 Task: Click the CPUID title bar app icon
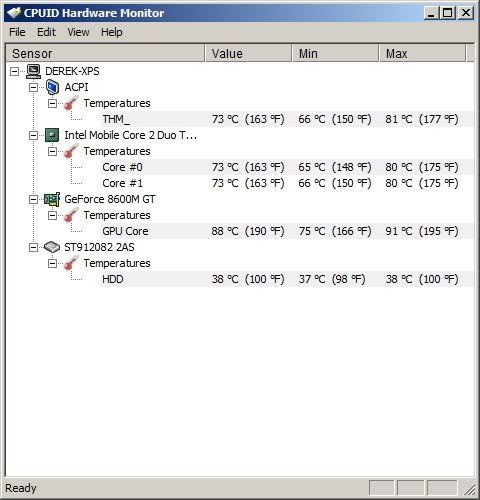tap(14, 13)
